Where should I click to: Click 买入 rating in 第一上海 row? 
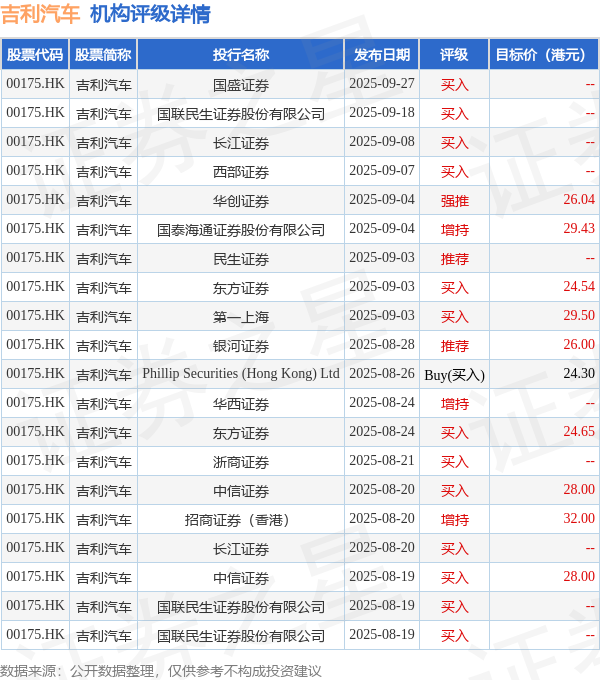pyautogui.click(x=455, y=317)
